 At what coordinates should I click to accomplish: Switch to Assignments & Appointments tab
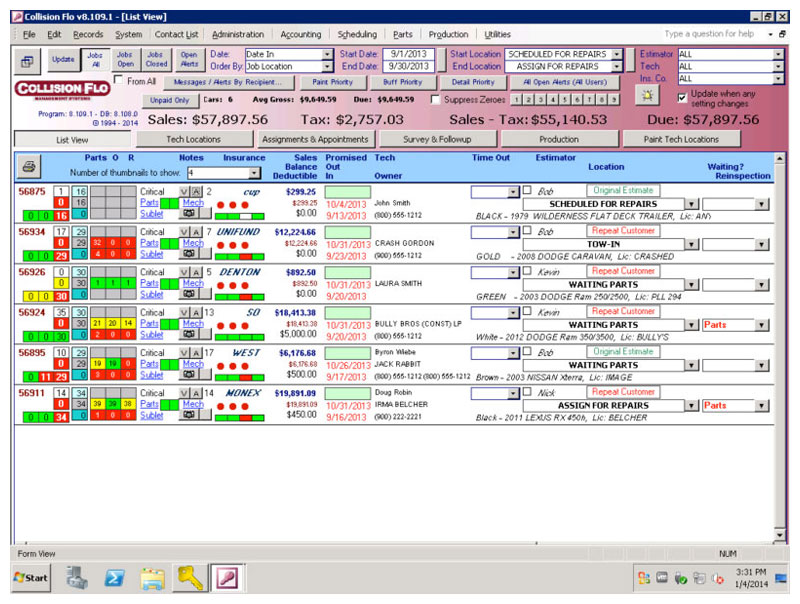[315, 139]
